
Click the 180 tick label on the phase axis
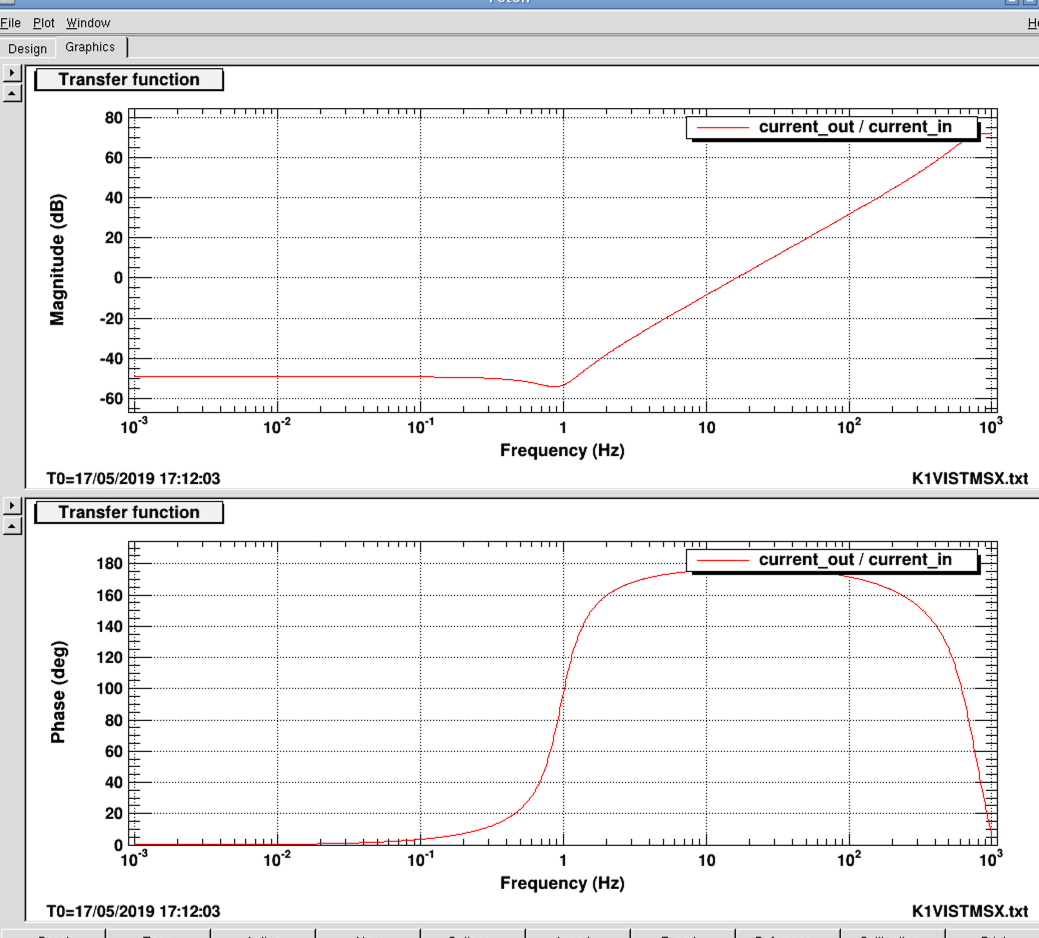click(109, 564)
